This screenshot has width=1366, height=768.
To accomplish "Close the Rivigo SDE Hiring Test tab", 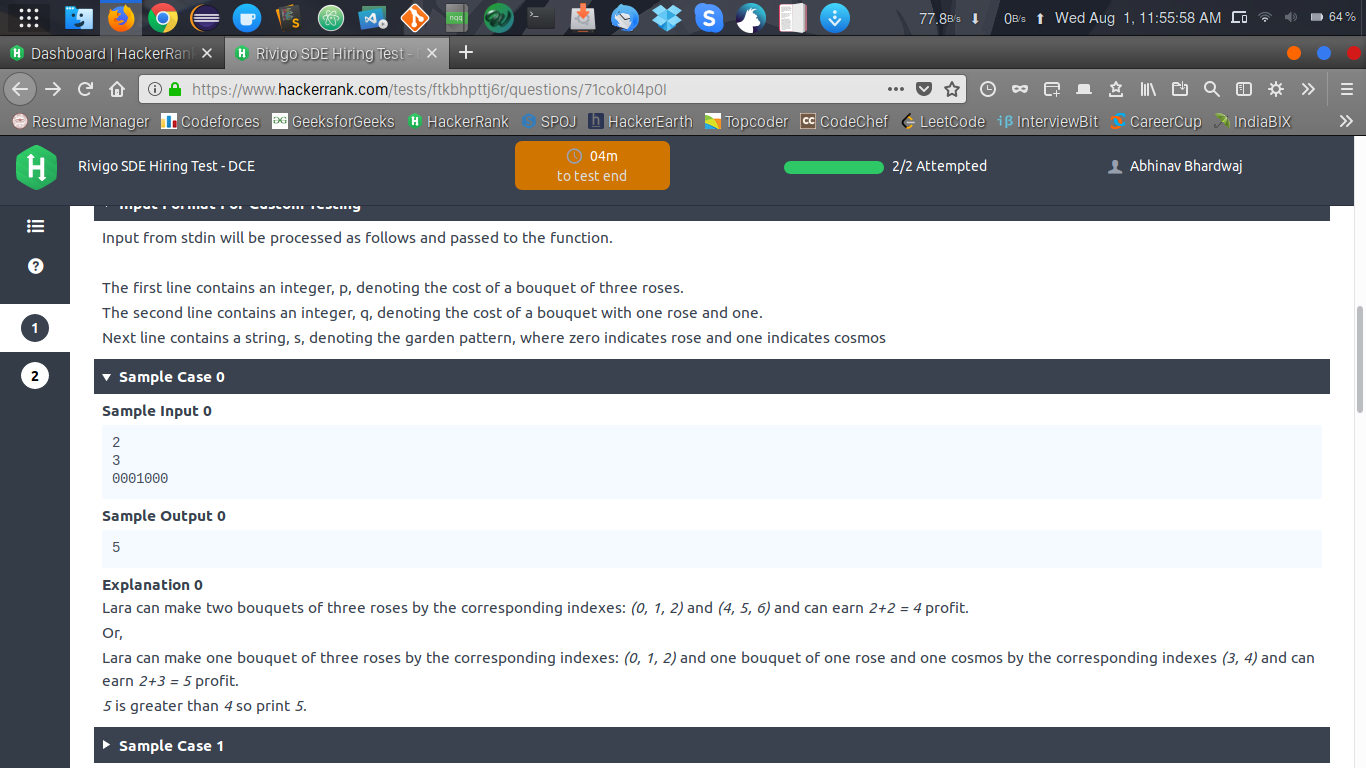I will coord(433,53).
